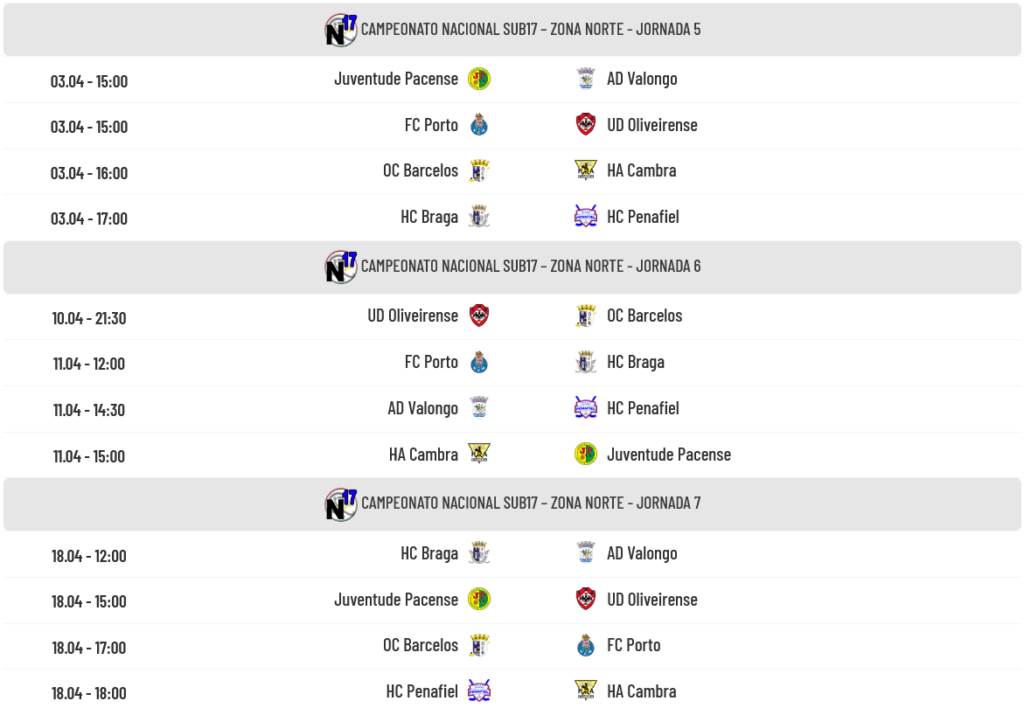This screenshot has height=715, width=1024.
Task: Open Juventude Pacense team name in Jornada 6
Action: click(x=668, y=454)
